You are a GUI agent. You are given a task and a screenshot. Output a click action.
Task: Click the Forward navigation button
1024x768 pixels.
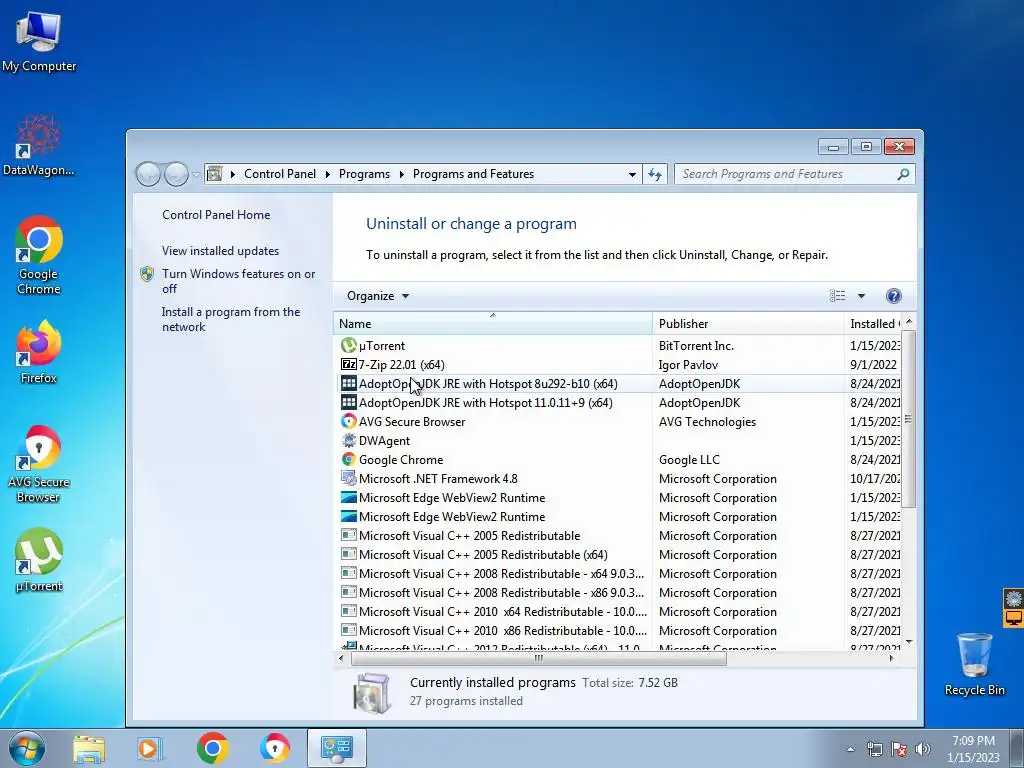click(x=176, y=174)
